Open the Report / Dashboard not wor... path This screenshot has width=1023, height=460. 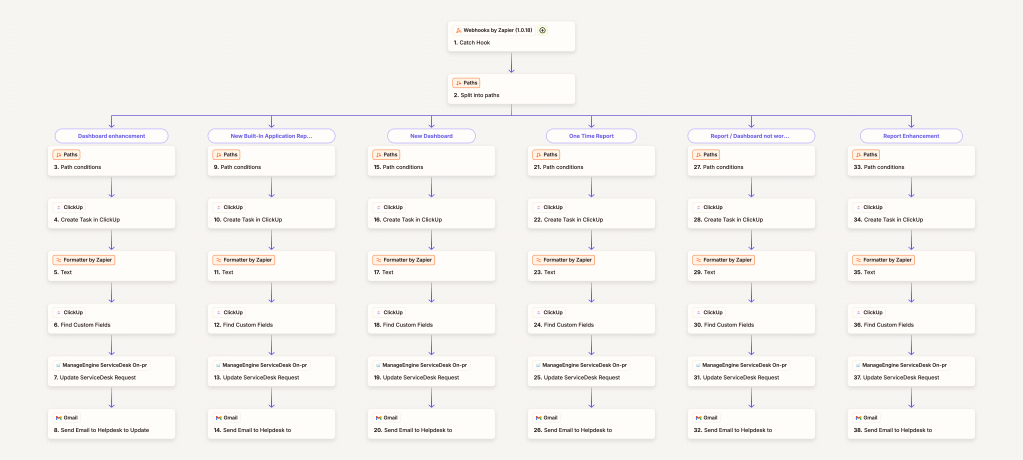(751, 135)
